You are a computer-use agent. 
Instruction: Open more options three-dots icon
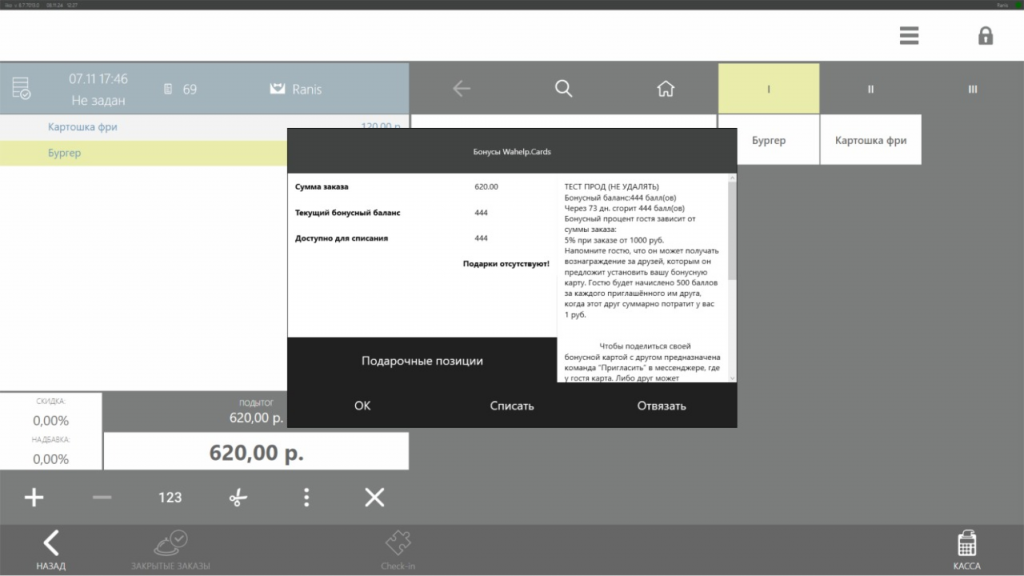[306, 497]
